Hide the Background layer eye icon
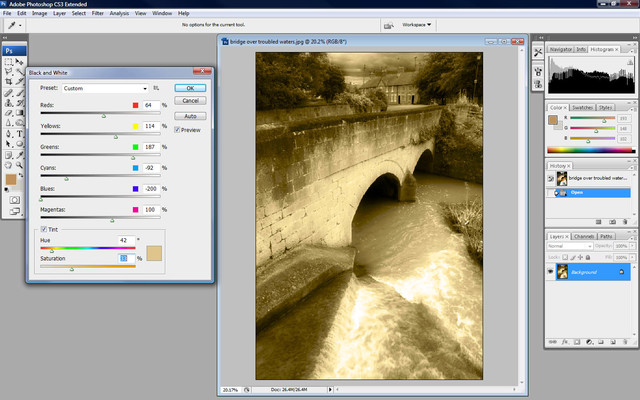This screenshot has width=640, height=400. tap(551, 272)
